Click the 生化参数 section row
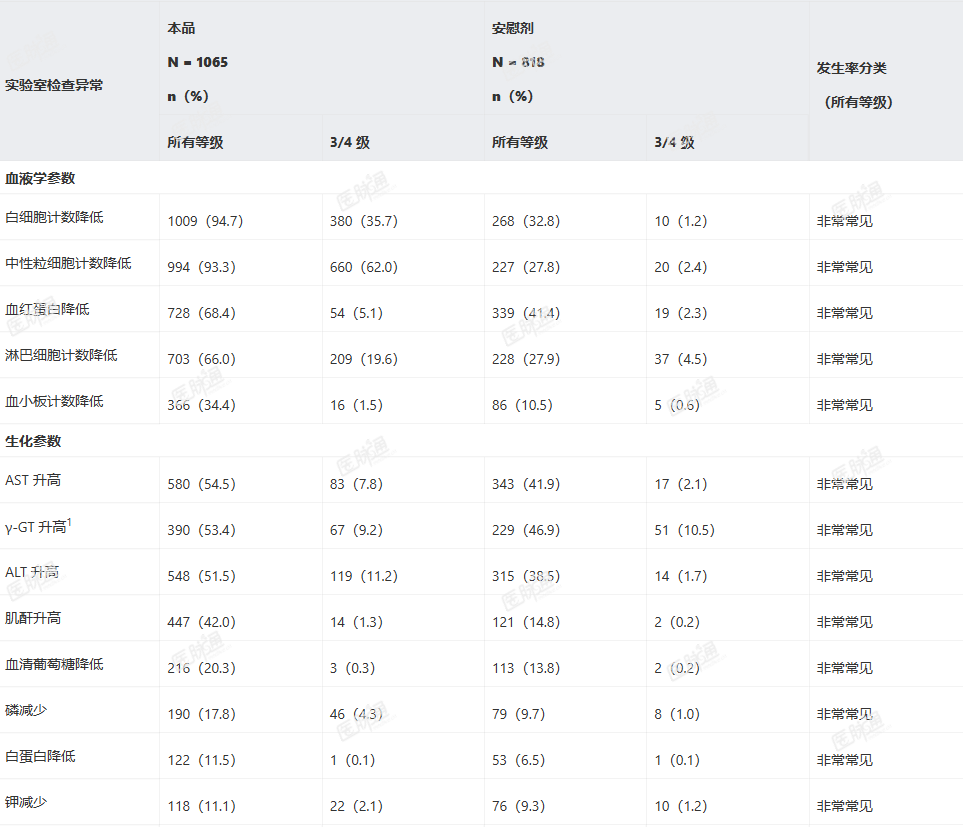 (x=482, y=441)
